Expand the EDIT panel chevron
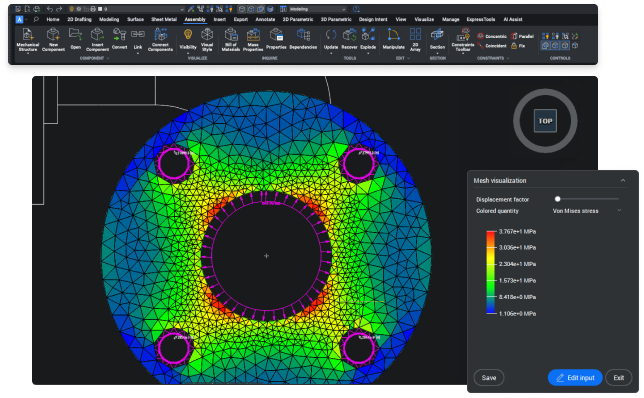 408,58
